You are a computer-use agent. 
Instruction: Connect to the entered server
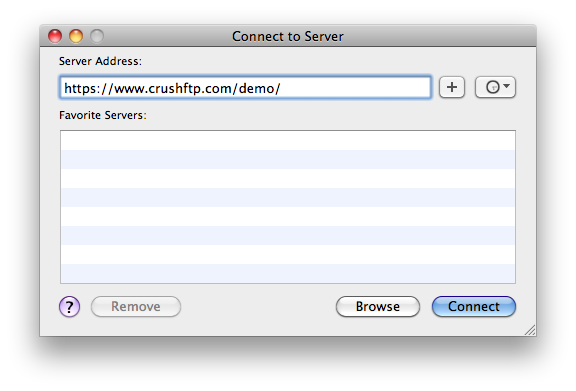474,306
